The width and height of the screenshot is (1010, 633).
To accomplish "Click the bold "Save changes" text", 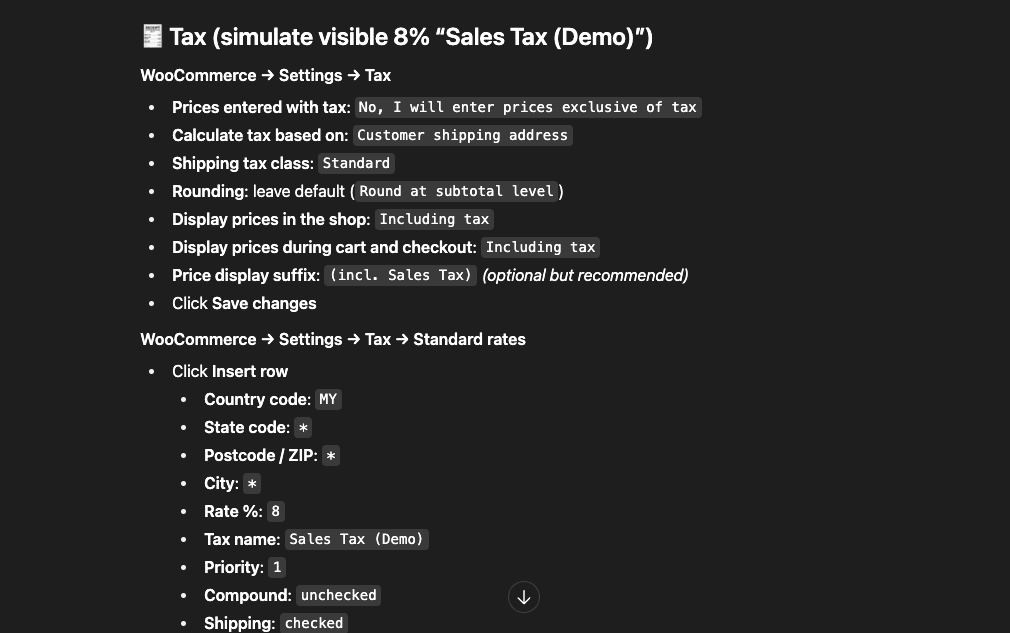I will pos(264,303).
